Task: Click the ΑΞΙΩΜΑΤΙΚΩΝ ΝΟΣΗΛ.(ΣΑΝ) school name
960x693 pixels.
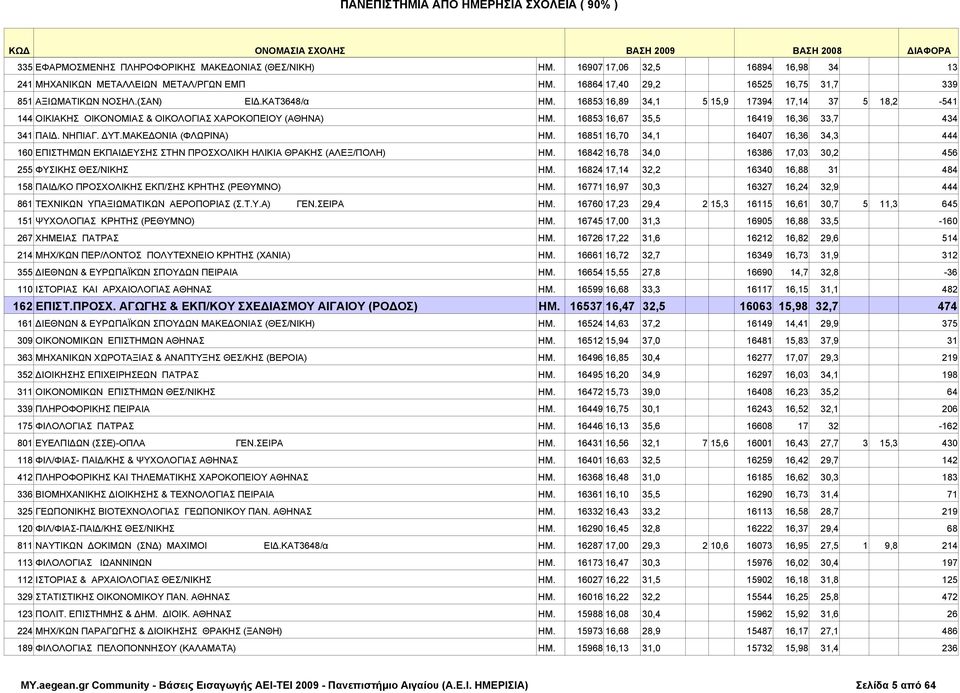Action: 99,102
